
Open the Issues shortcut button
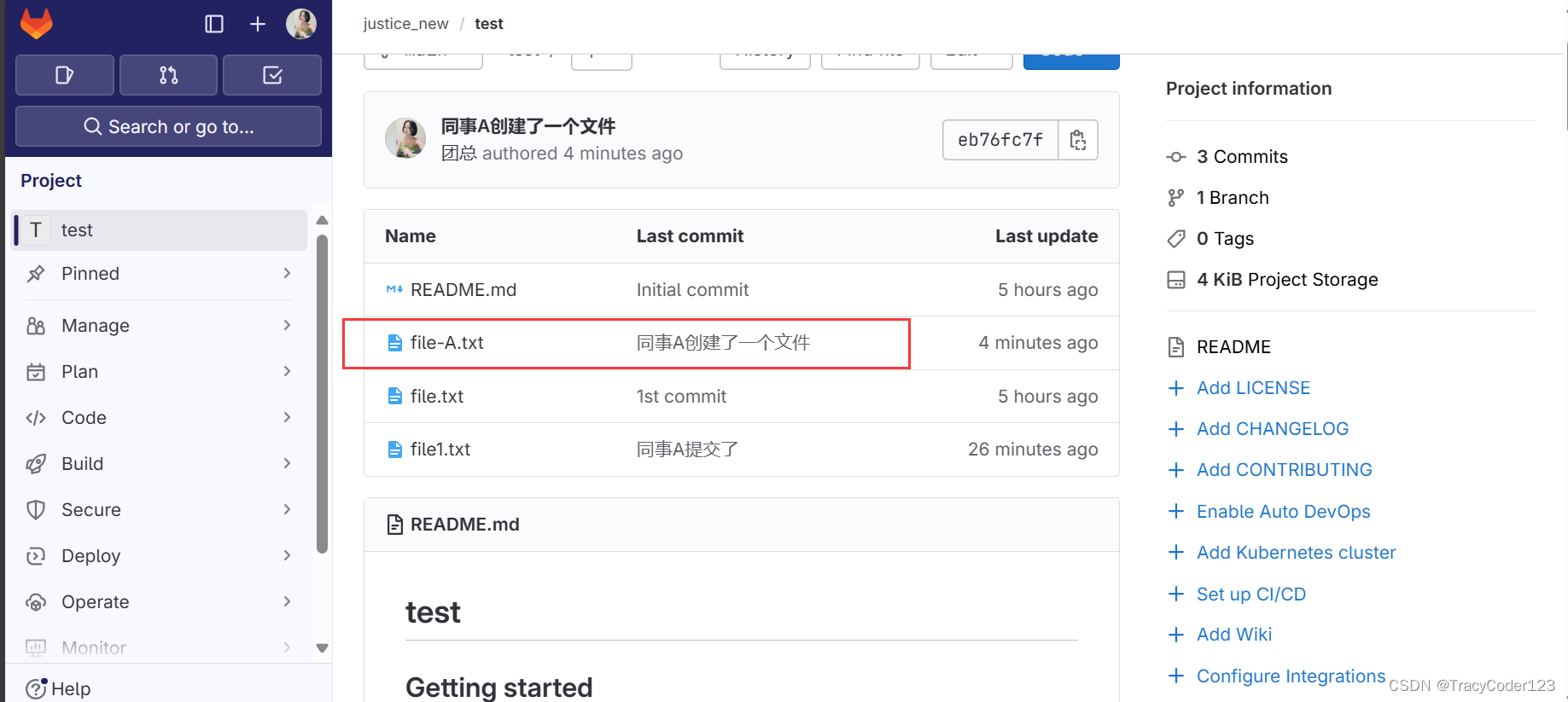(x=65, y=75)
